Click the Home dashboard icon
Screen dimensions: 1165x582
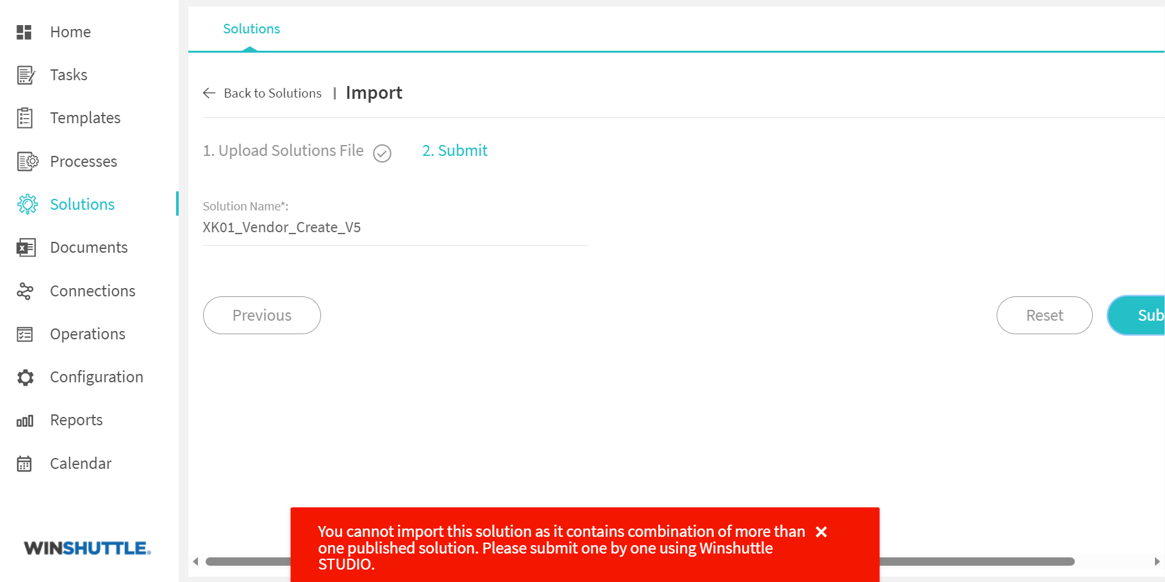point(25,32)
